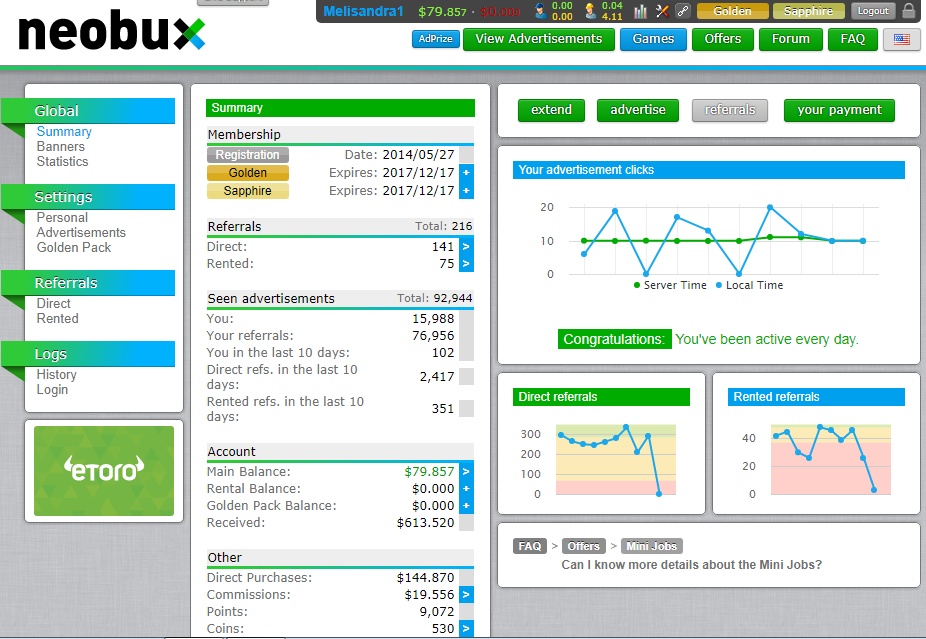Go to the Forum
926x639 pixels.
click(791, 39)
